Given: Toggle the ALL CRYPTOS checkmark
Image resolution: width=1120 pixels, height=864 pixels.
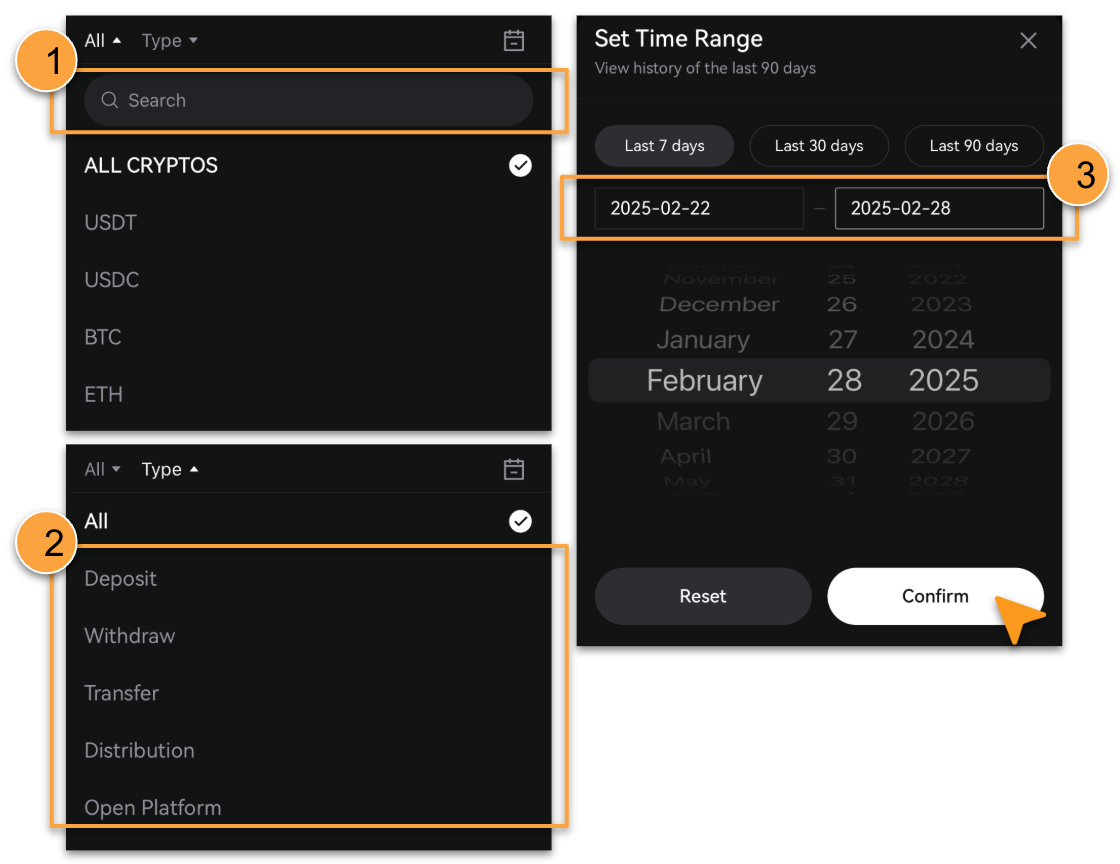Looking at the screenshot, I should click(x=520, y=165).
